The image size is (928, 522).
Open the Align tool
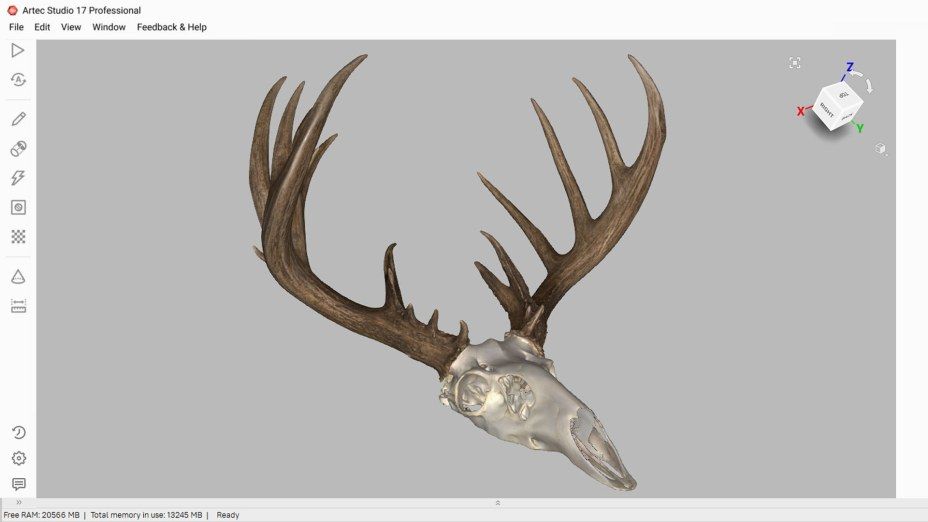coord(18,149)
